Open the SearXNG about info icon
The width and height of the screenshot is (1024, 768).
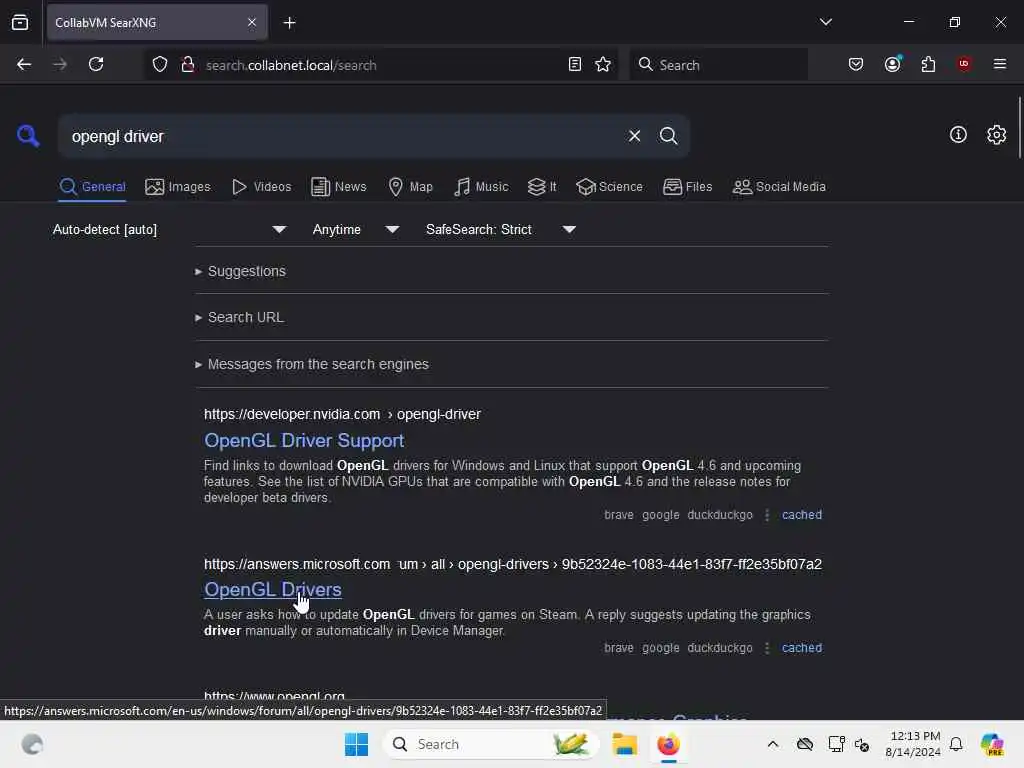point(958,135)
